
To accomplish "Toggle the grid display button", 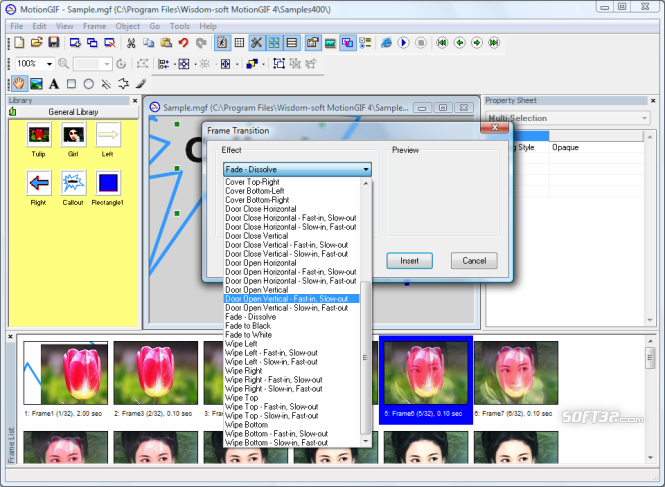I will [240, 43].
